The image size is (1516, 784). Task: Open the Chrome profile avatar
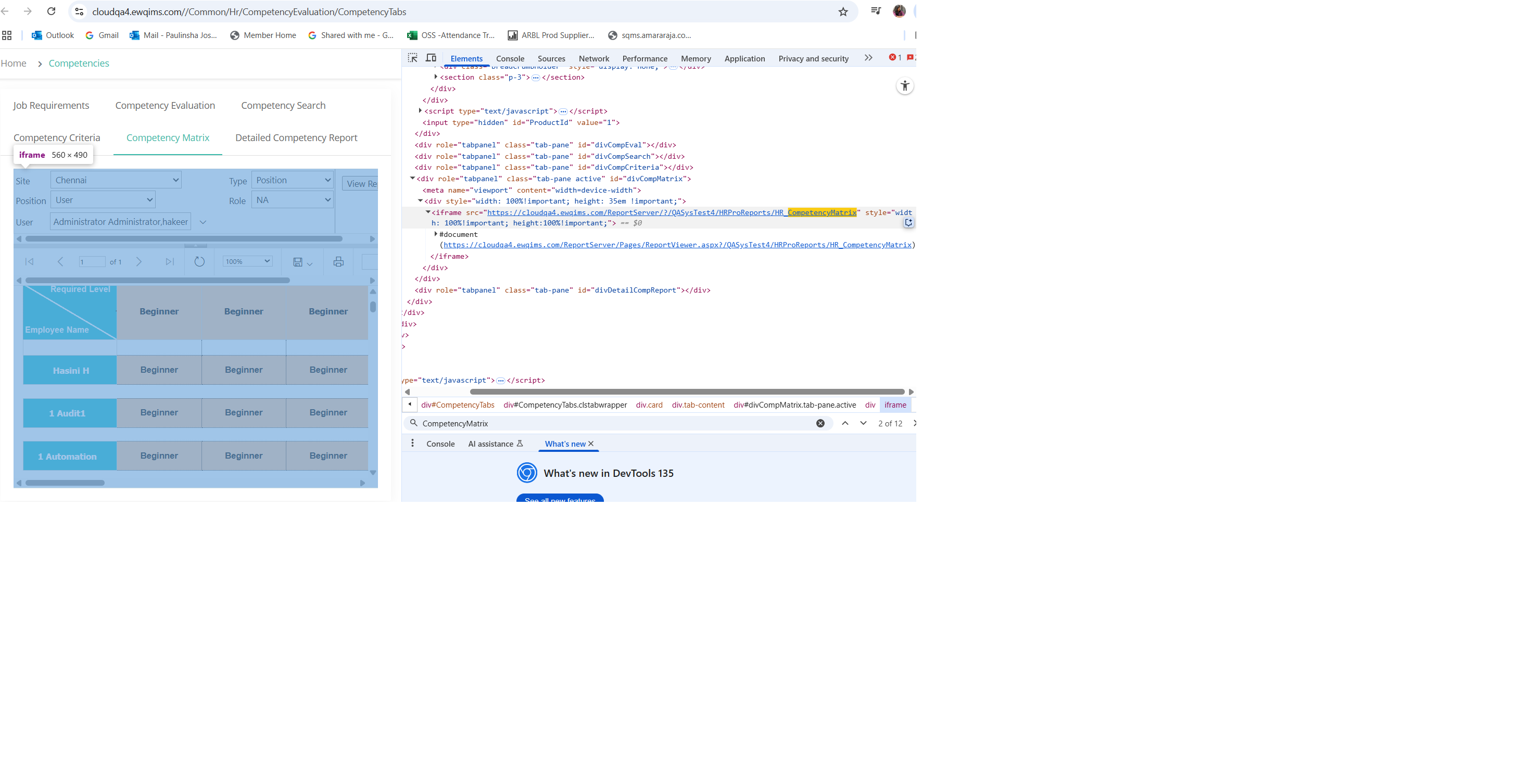point(899,10)
